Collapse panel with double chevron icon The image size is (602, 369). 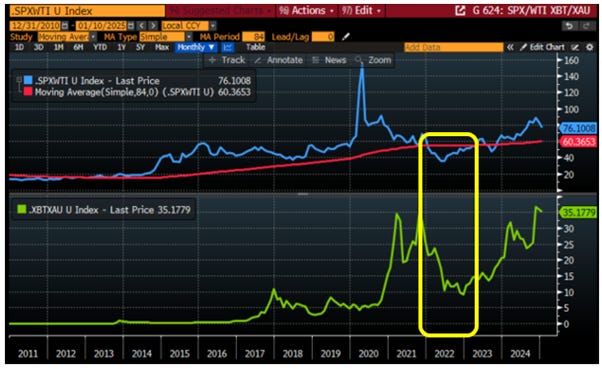tap(510, 47)
